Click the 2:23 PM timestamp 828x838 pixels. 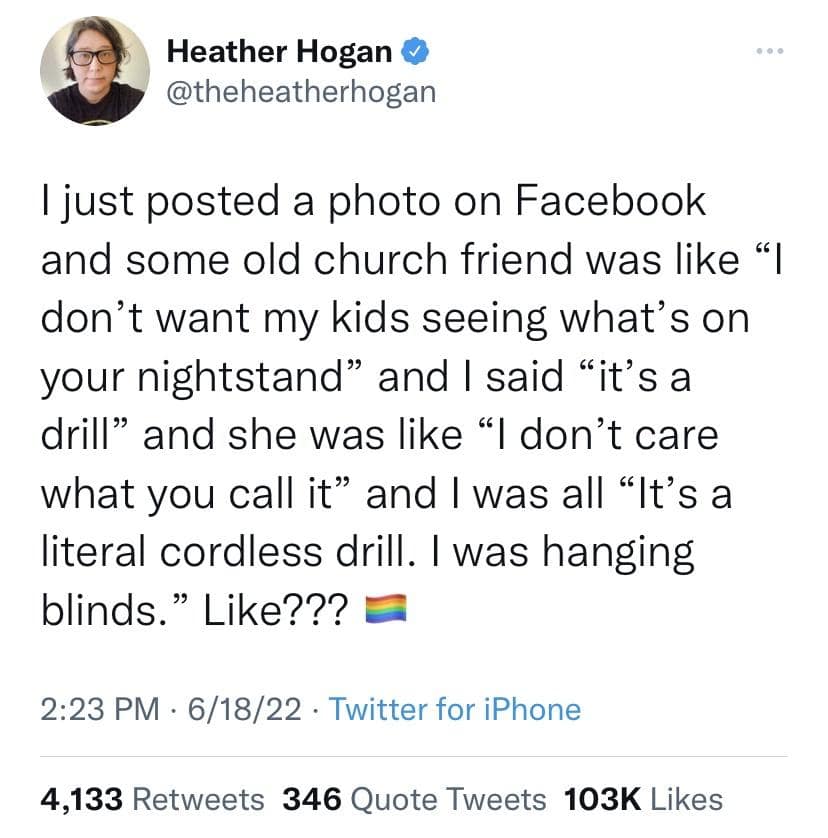point(100,709)
